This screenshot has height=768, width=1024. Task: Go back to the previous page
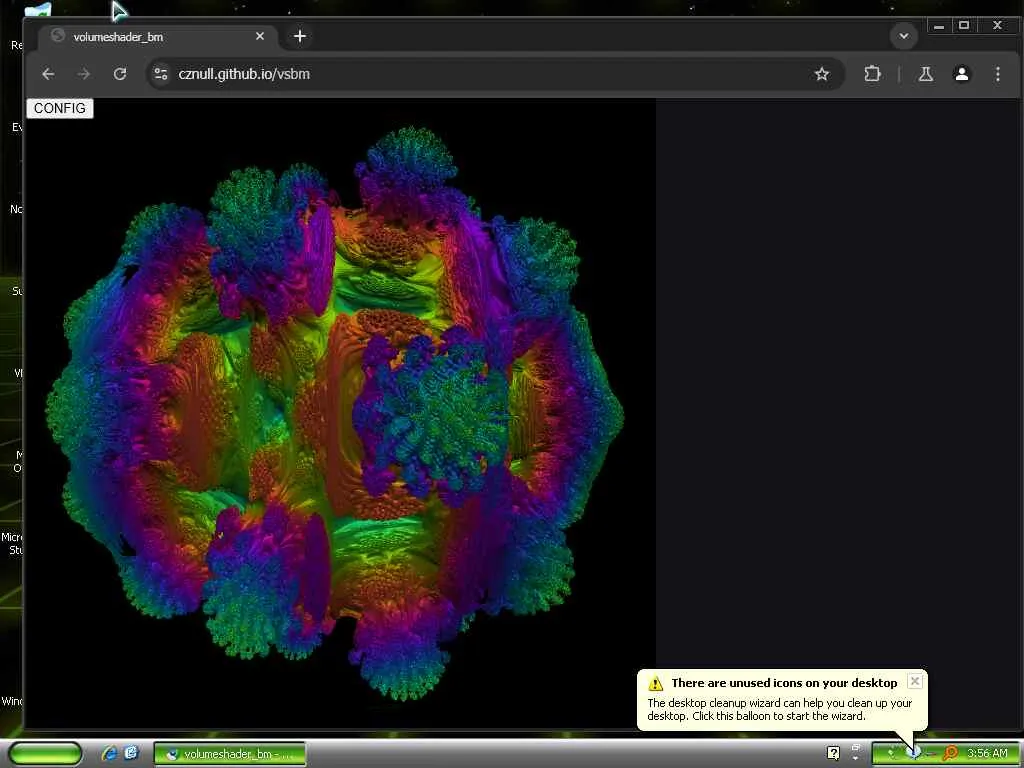(48, 74)
